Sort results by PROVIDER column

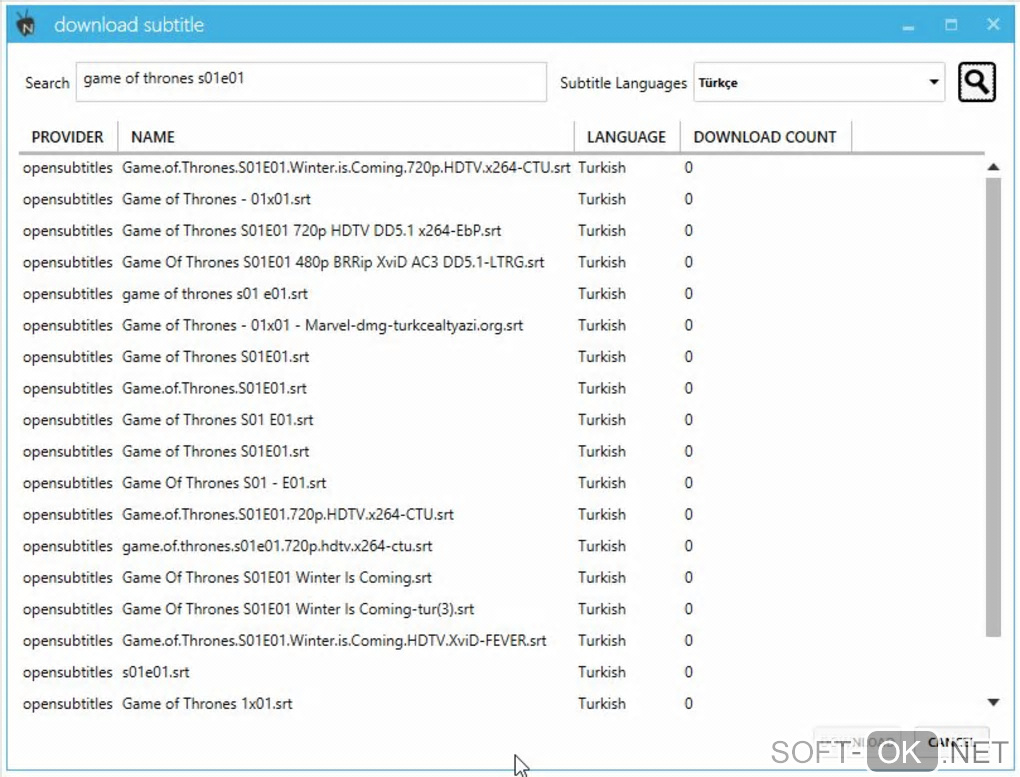click(x=67, y=137)
